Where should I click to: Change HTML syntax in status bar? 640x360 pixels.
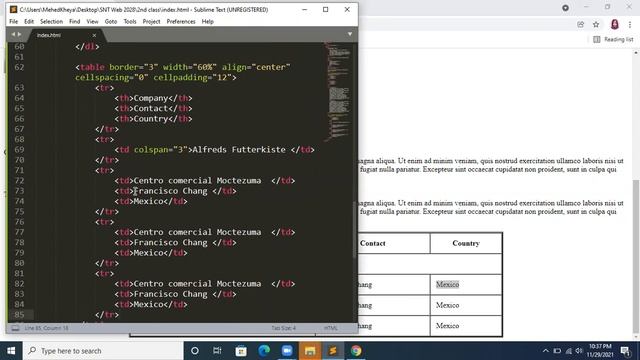pos(331,328)
